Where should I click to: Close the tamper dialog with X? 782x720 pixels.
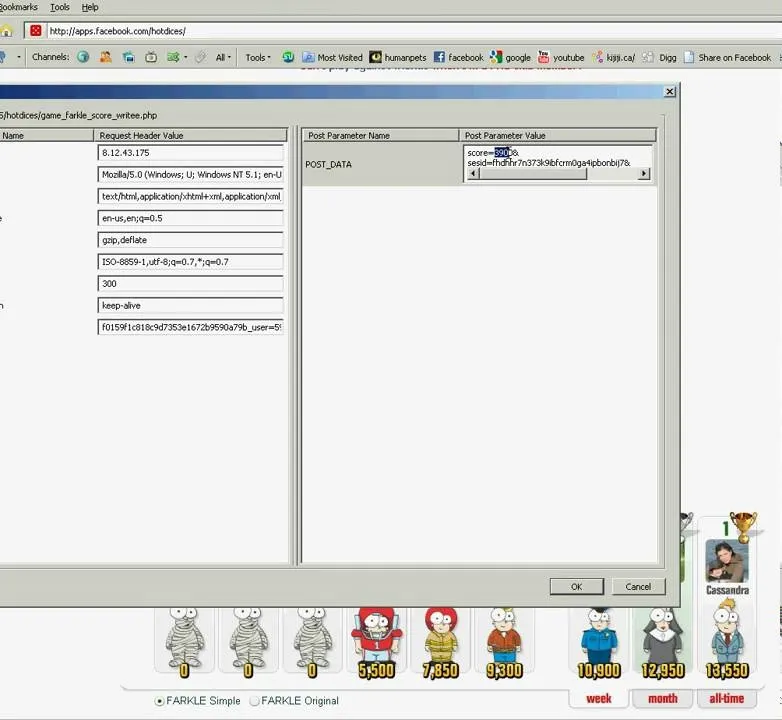[x=670, y=92]
